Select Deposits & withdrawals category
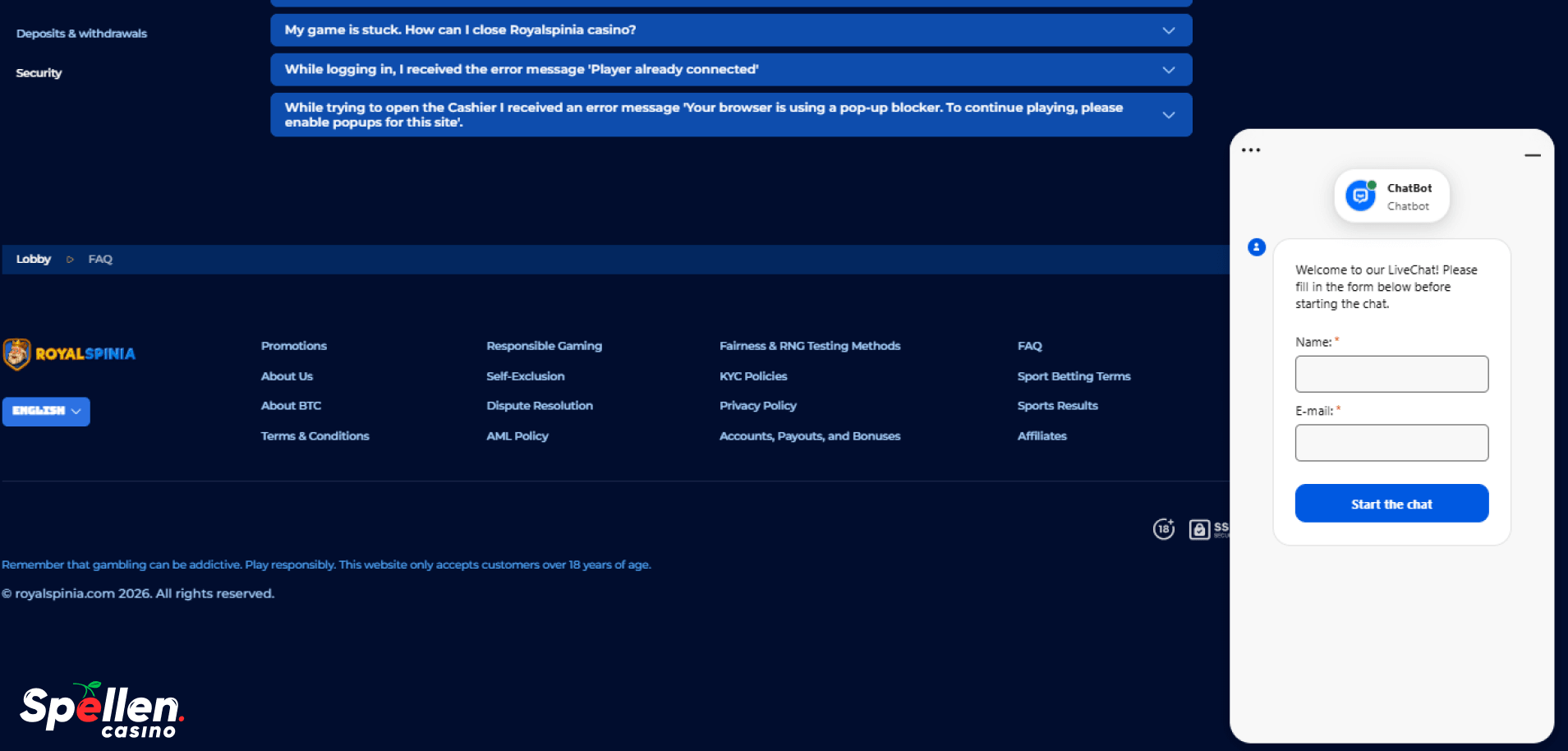Screen dimensions: 1568x751 coord(81,34)
